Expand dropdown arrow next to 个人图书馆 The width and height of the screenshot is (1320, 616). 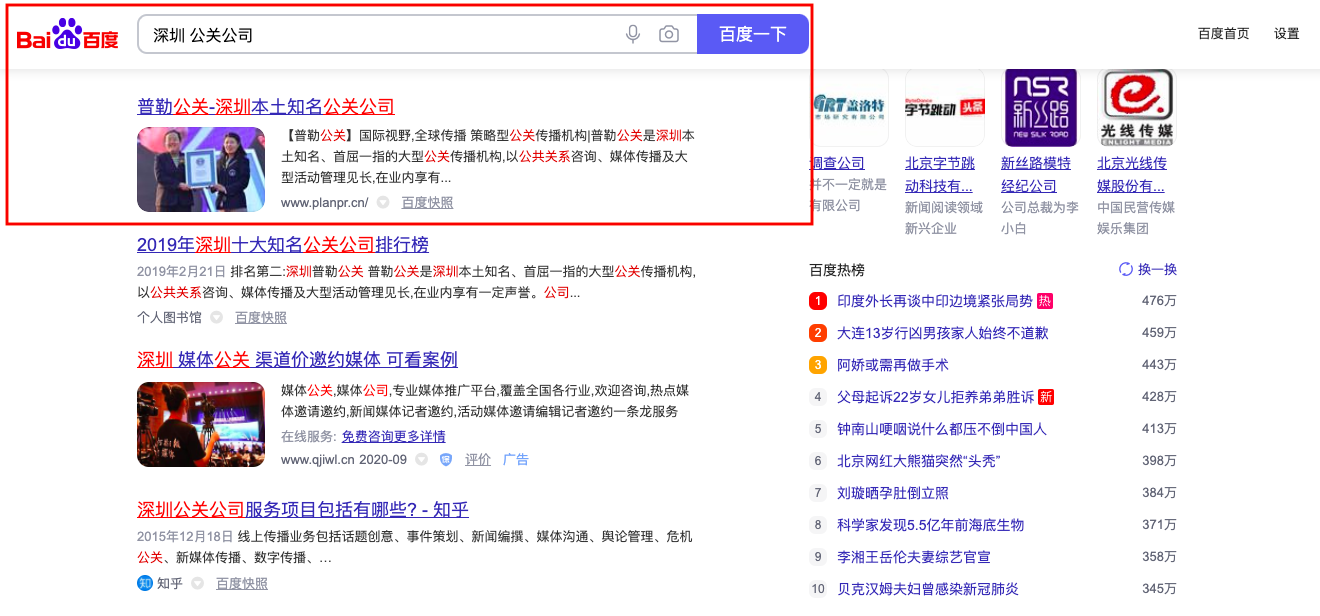point(217,318)
